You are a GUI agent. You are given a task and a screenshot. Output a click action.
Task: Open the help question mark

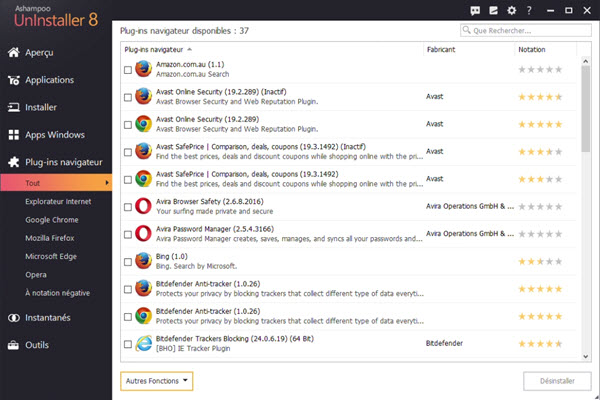coord(529,10)
